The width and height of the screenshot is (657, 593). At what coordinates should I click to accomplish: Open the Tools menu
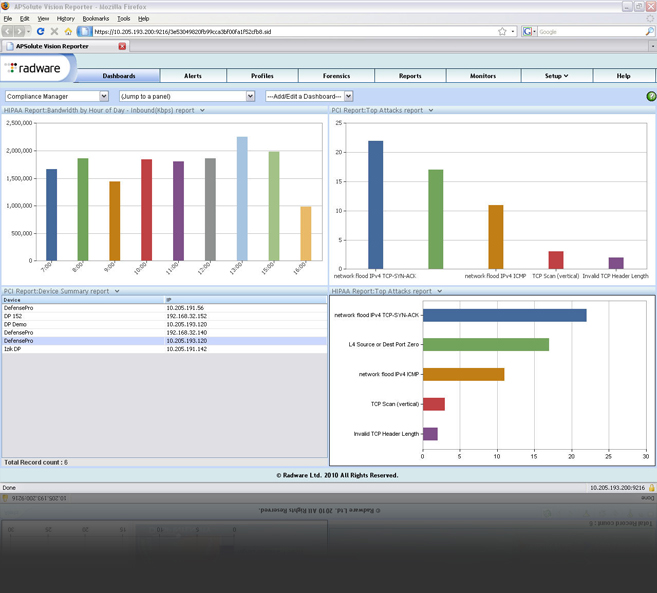pyautogui.click(x=124, y=18)
